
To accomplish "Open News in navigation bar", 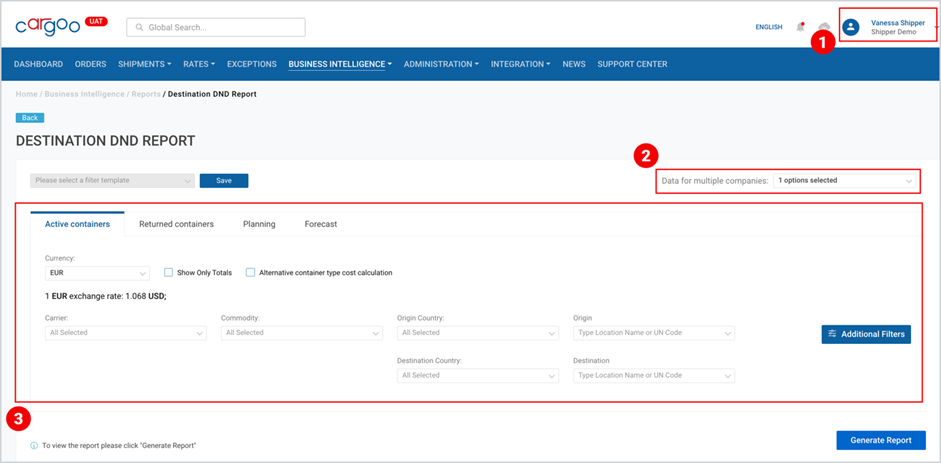I will click(x=574, y=64).
